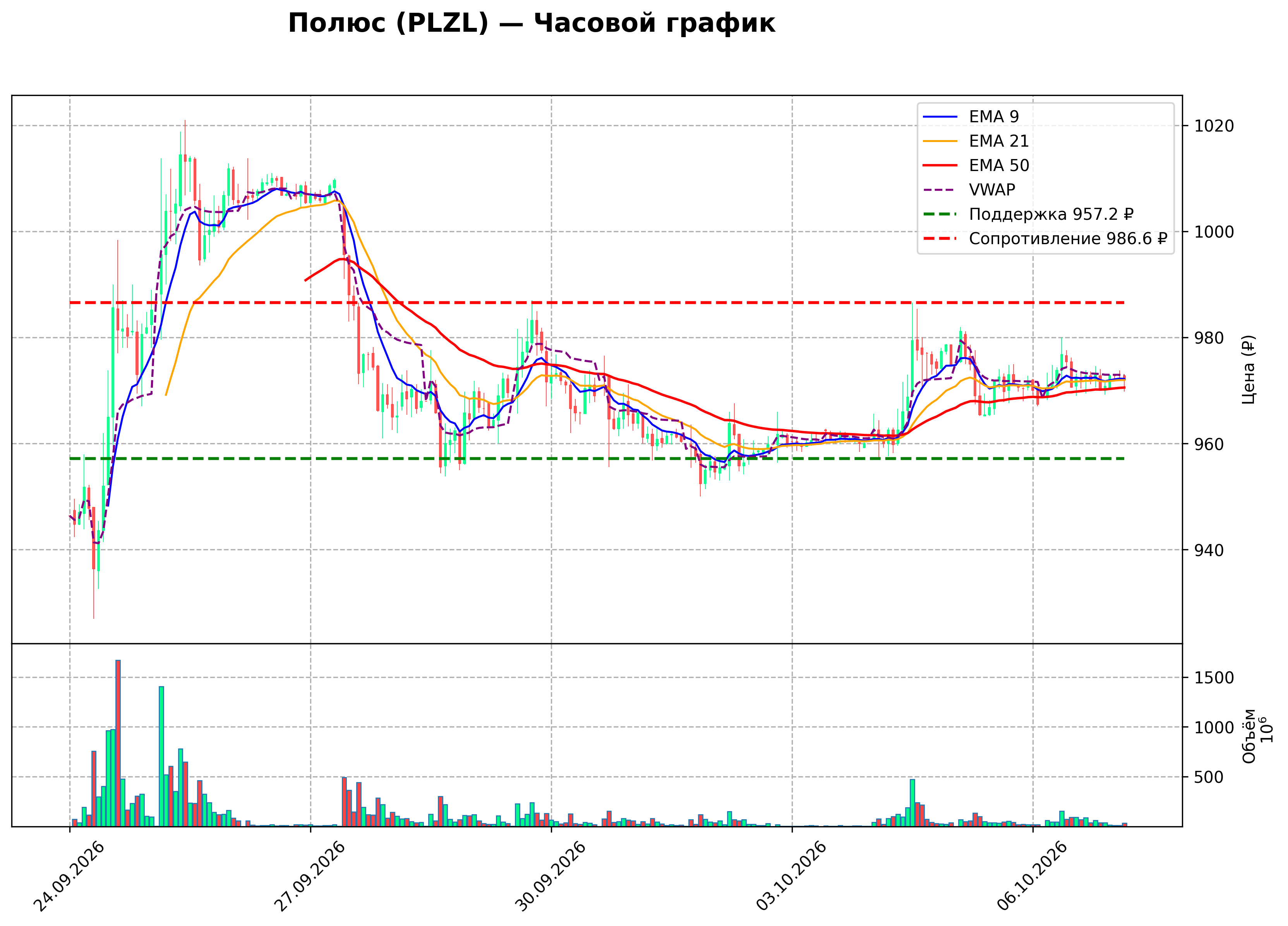This screenshot has width=1288, height=926.
Task: Click the 500 volume axis label
Action: 1209,777
